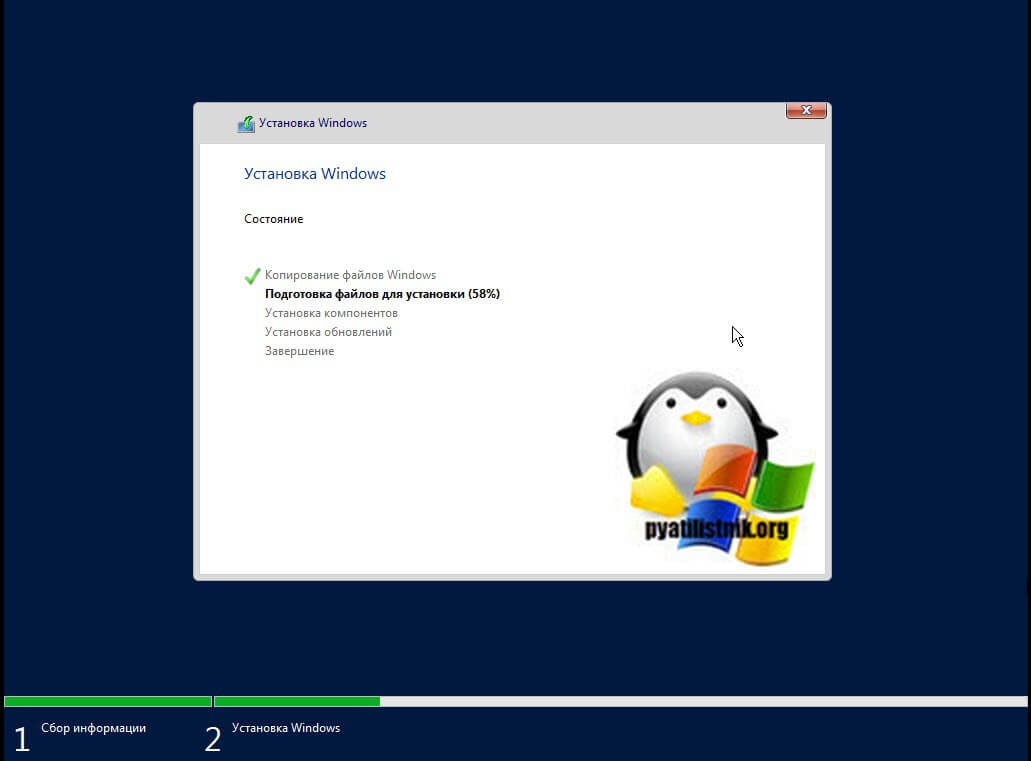Screen dimensions: 1031x761
Task: Click the Сбор информации stage label
Action: 93,728
